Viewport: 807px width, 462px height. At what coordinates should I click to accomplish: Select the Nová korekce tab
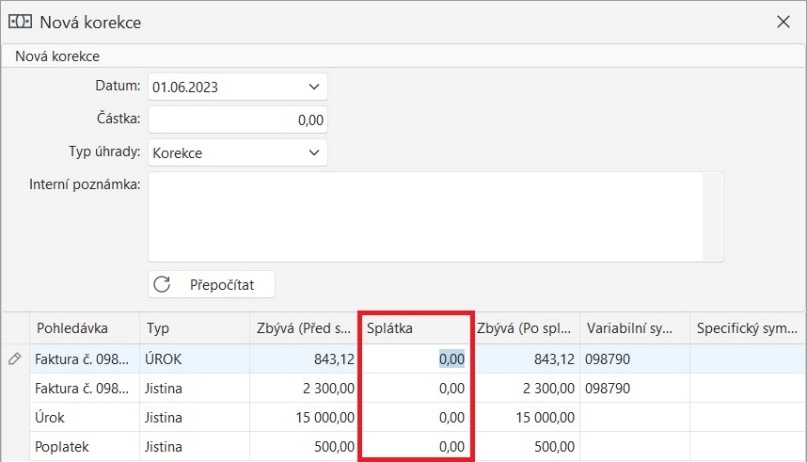pos(57,57)
